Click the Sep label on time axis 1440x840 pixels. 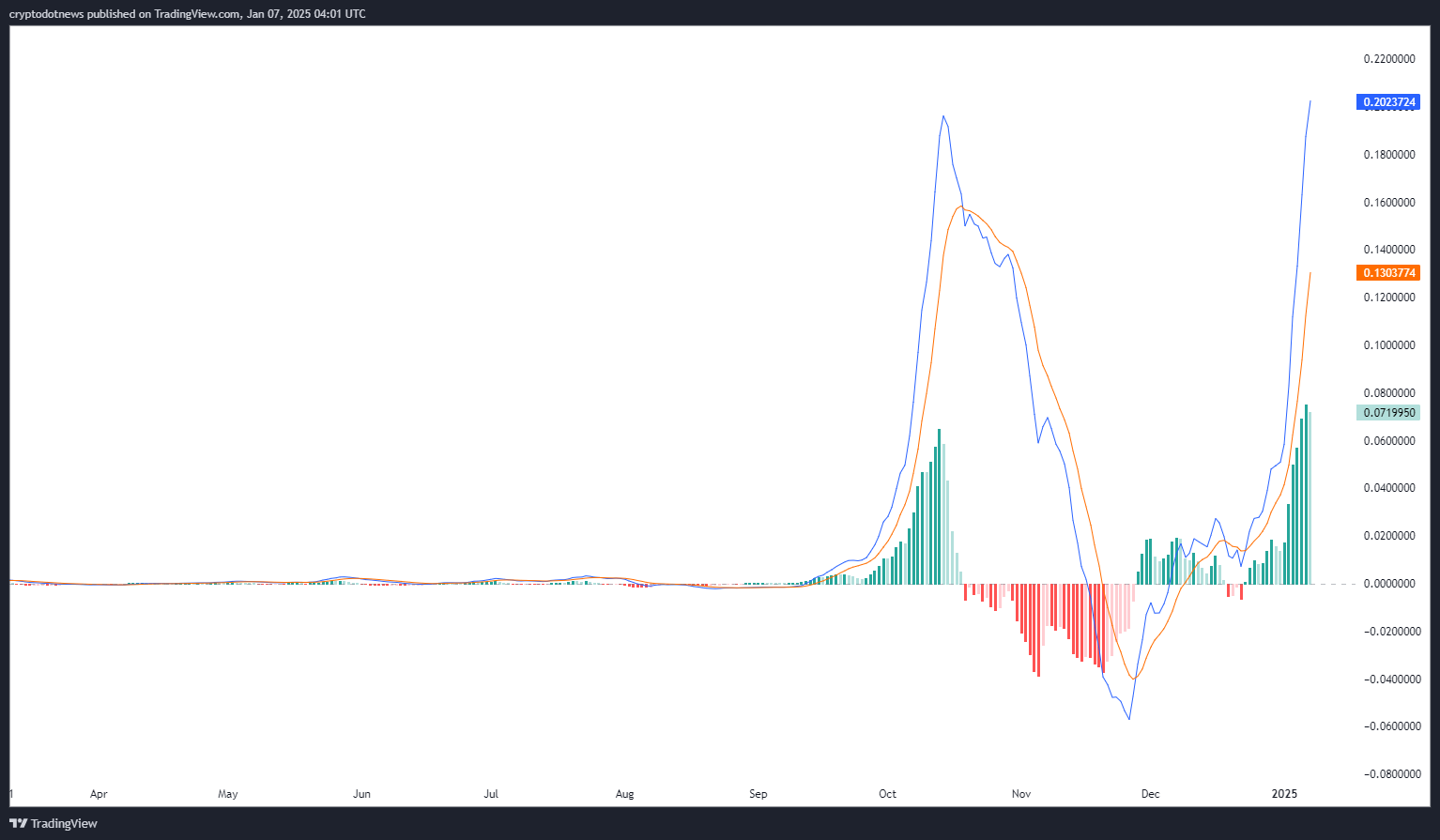coord(758,794)
